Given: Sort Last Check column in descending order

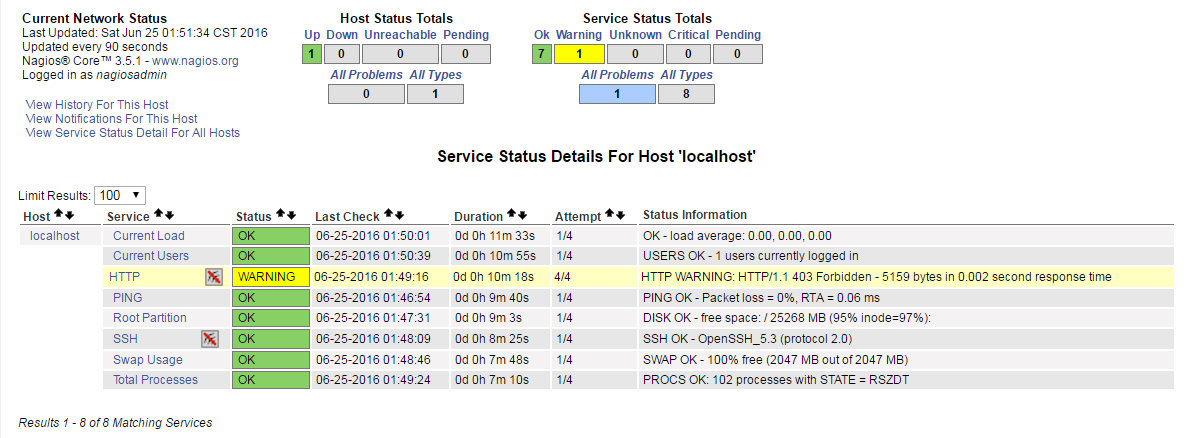Looking at the screenshot, I should [x=400, y=215].
